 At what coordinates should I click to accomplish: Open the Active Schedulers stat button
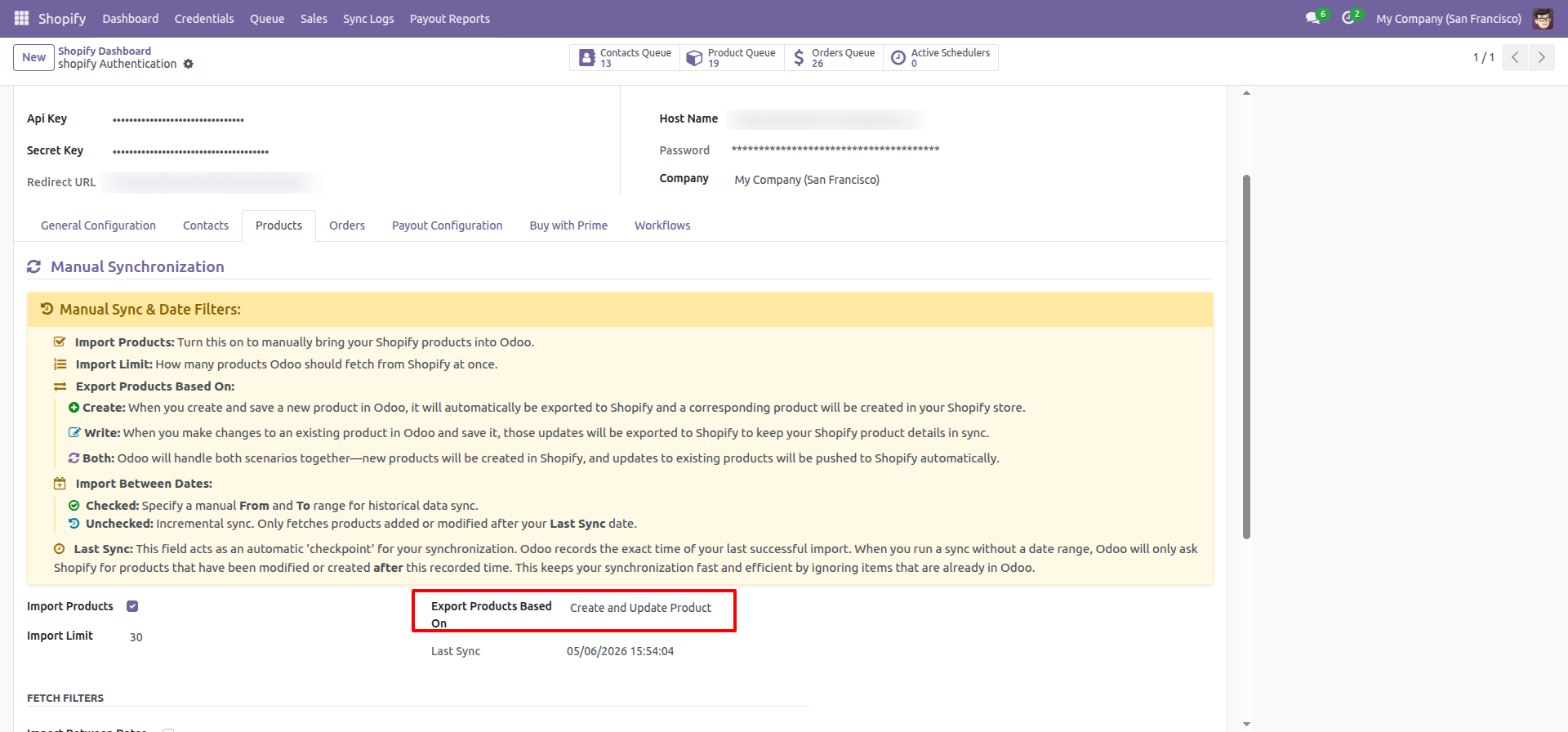coord(940,57)
